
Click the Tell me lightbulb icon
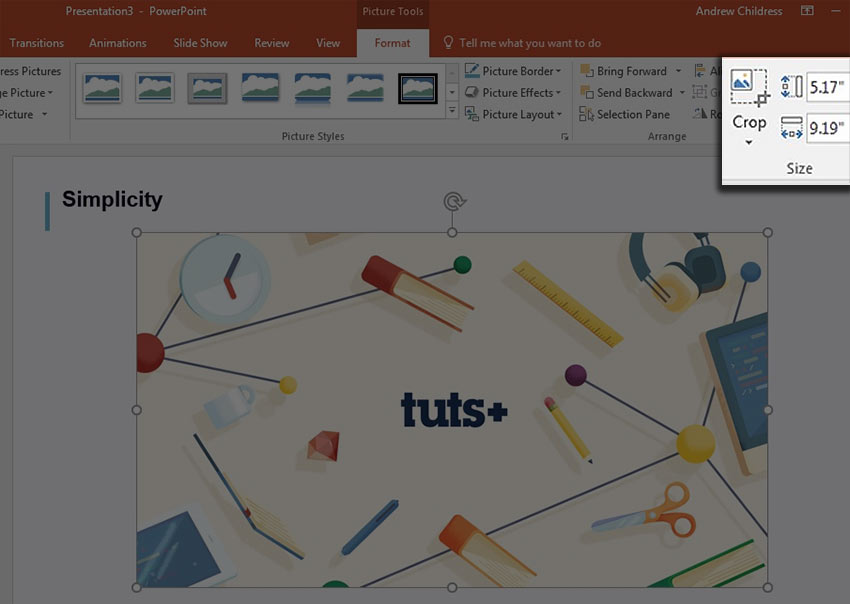pos(448,42)
